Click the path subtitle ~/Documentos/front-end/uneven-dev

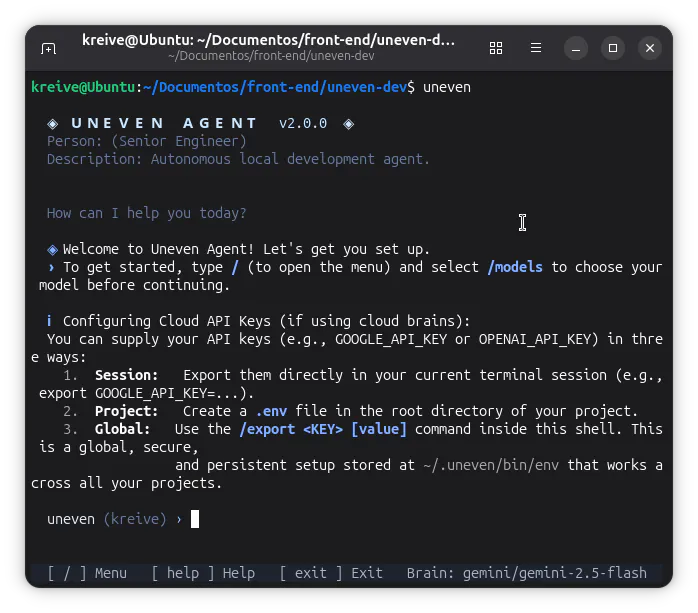point(271,56)
